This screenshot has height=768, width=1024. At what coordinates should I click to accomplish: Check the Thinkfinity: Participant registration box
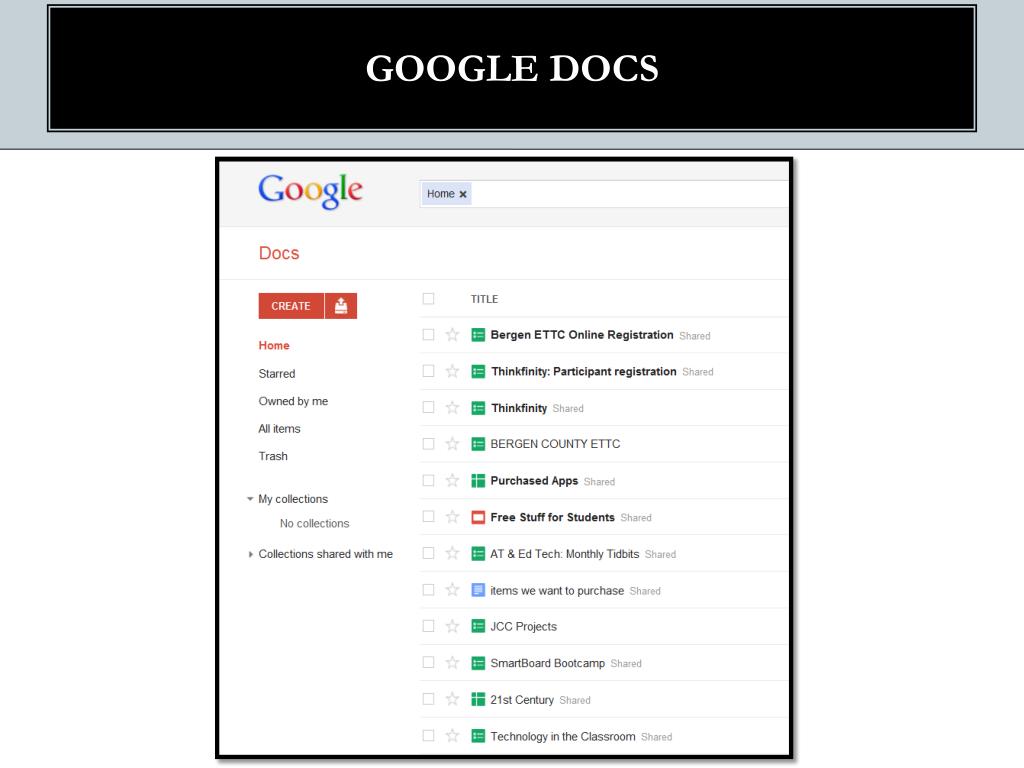point(428,371)
